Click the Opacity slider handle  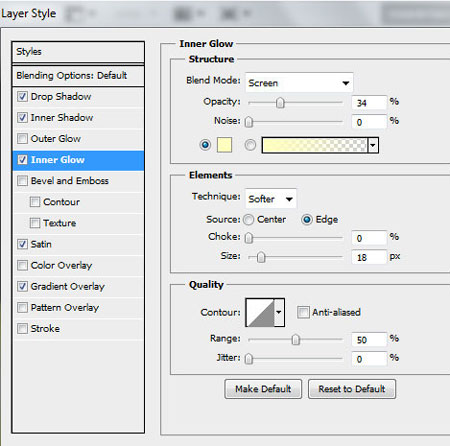[280, 103]
